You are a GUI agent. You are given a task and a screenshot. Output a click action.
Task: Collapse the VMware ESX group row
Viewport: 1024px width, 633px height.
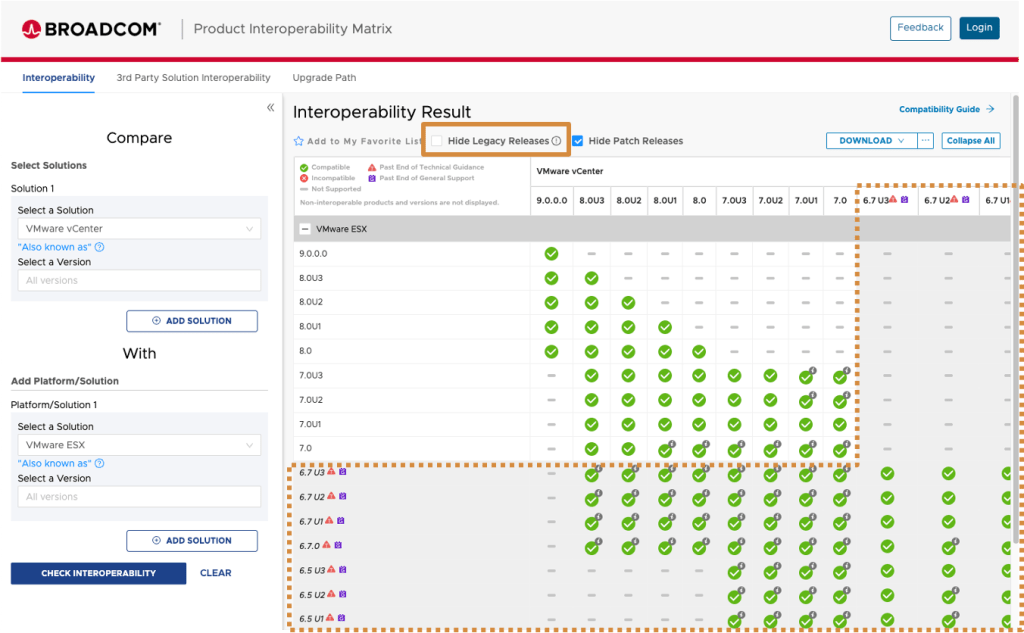click(x=304, y=229)
